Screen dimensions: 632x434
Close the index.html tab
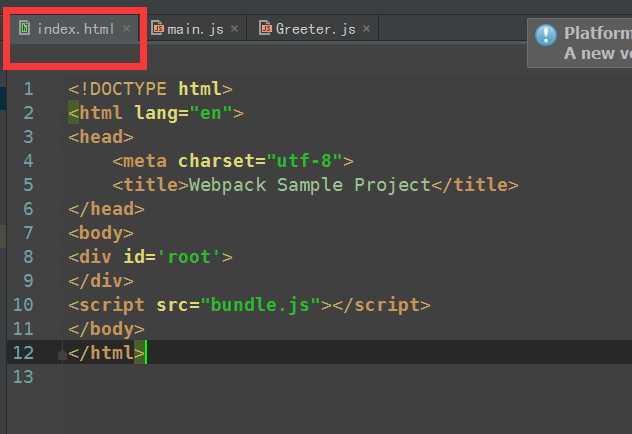point(127,29)
